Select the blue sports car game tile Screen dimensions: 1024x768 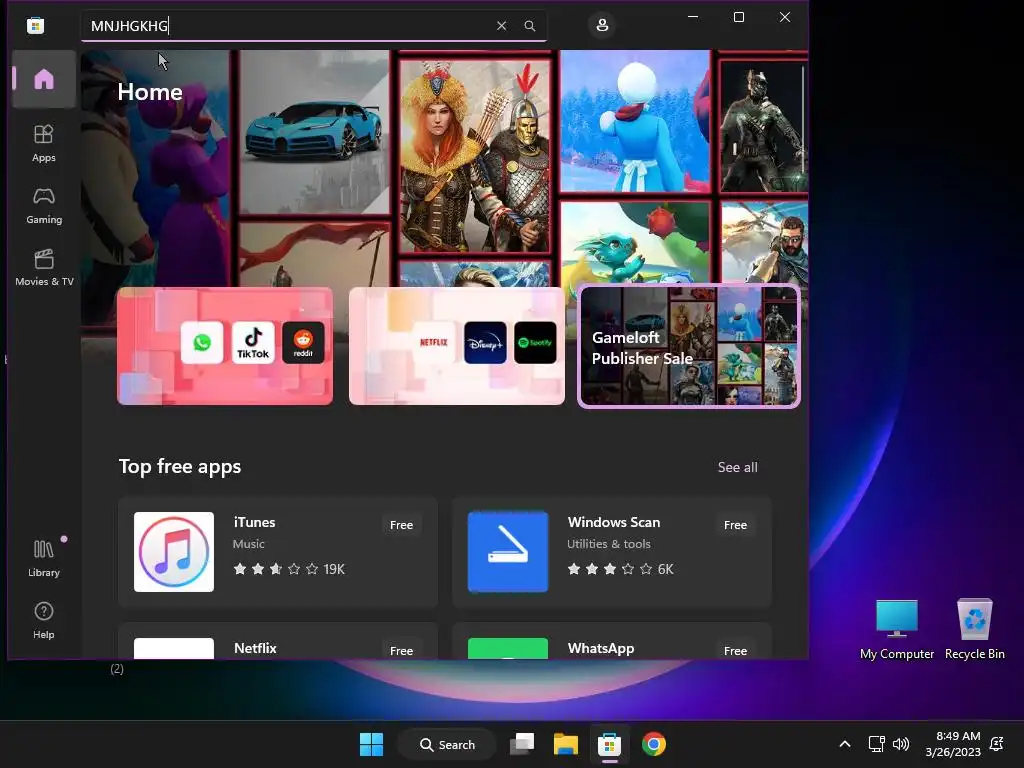[314, 133]
